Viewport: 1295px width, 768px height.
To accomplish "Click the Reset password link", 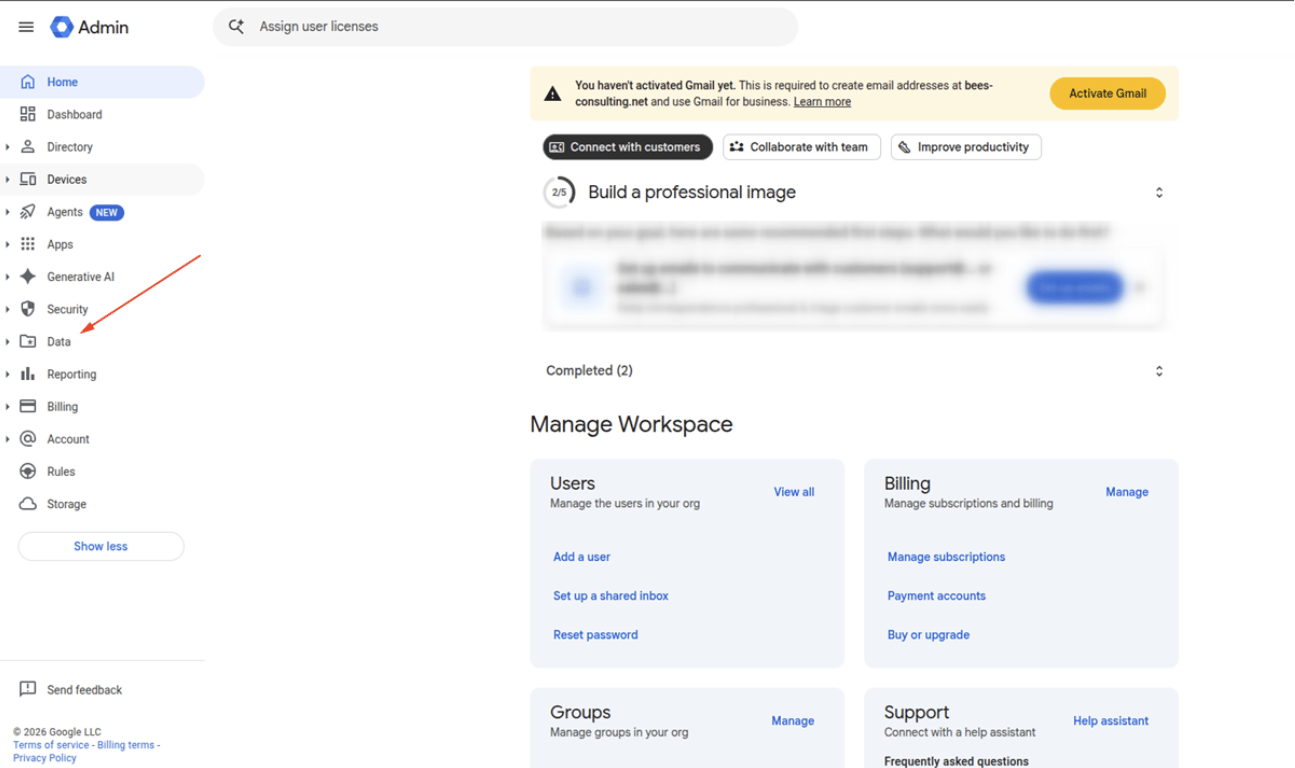I will click(596, 635).
